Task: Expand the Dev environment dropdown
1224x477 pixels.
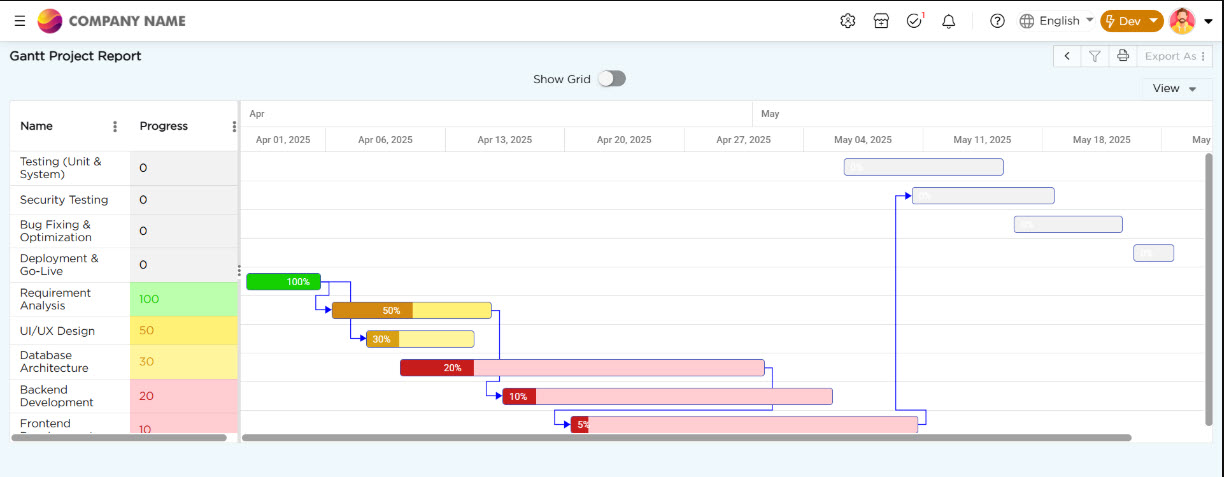Action: pyautogui.click(x=1131, y=21)
